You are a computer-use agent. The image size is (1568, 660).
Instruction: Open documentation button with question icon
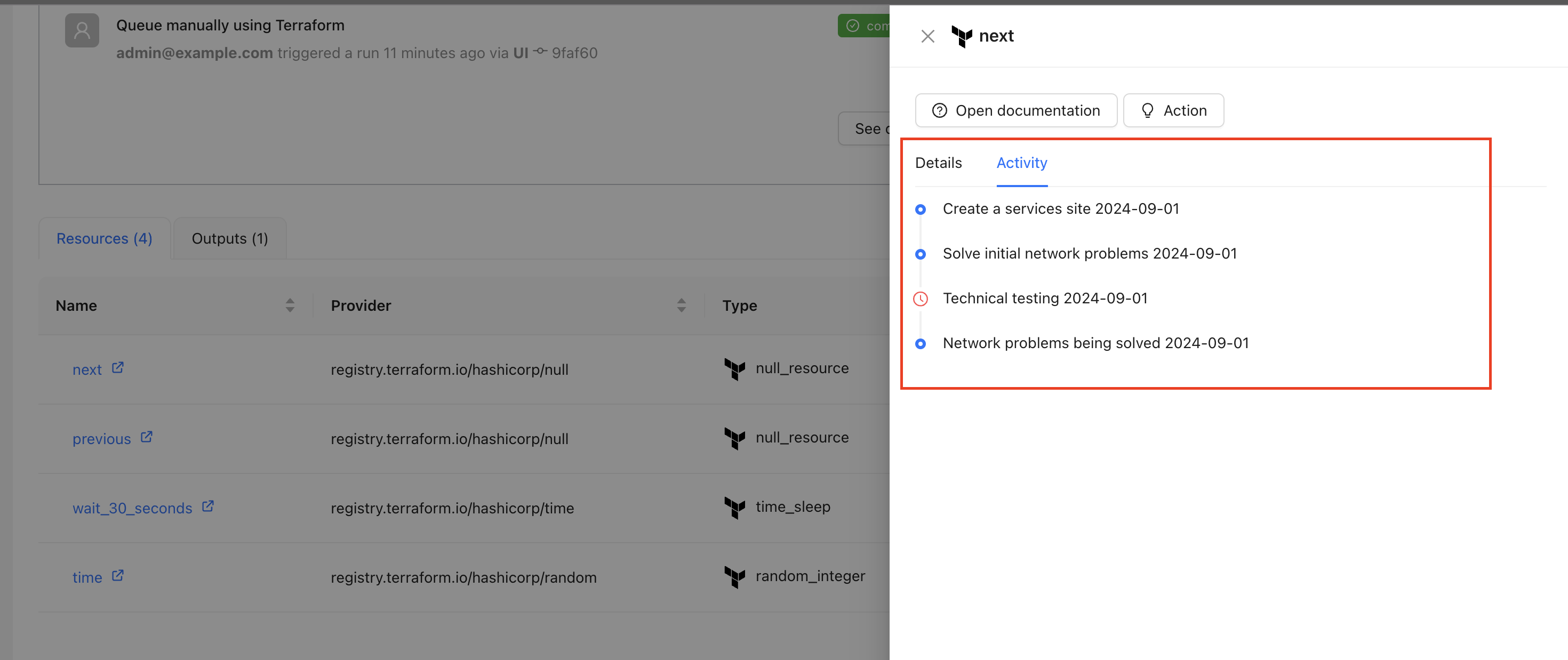coord(1016,111)
